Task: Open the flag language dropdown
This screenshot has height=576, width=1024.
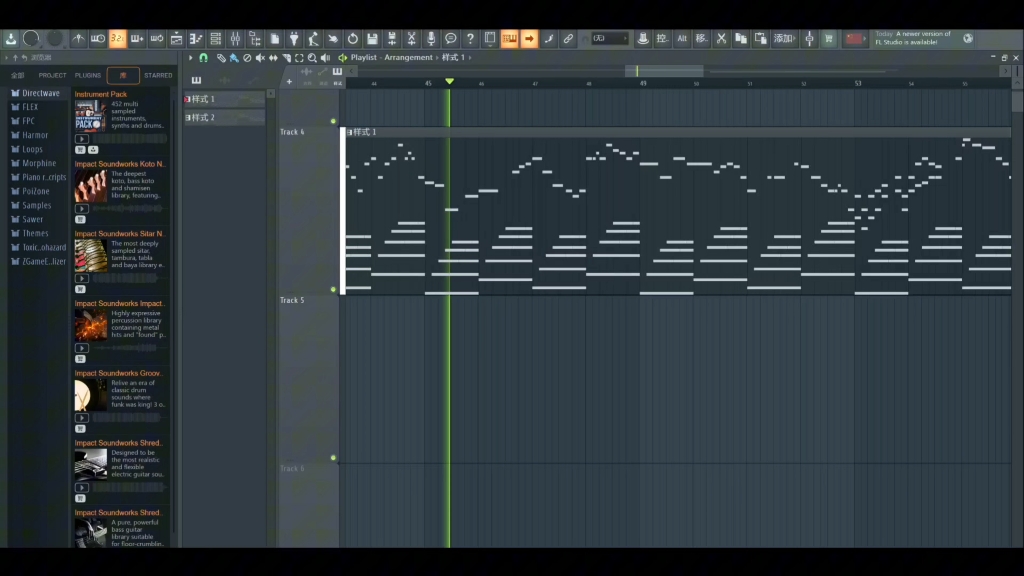Action: [x=854, y=39]
